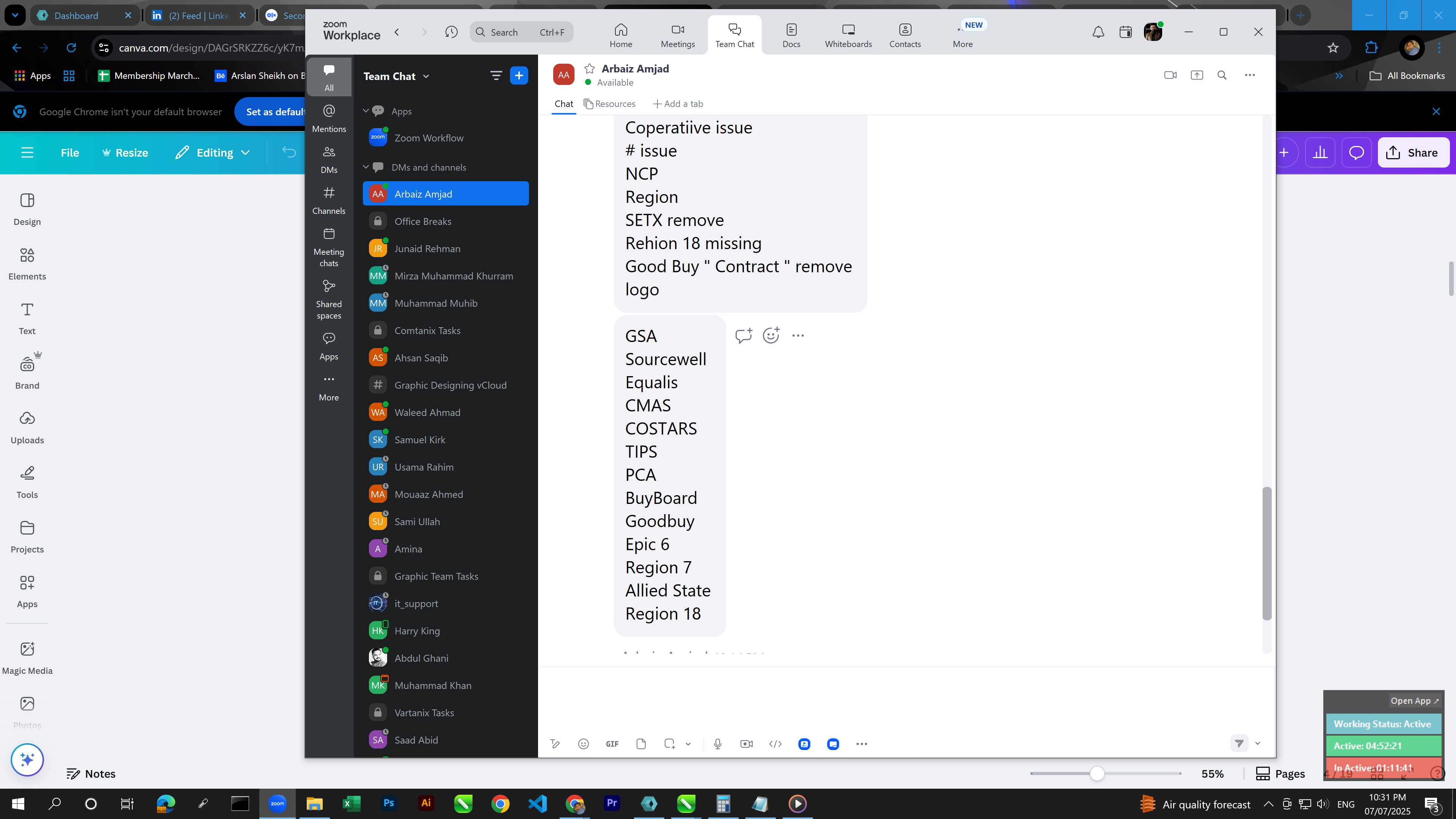Switch to Zoom Home tab
Image resolution: width=1456 pixels, height=819 pixels.
(x=621, y=35)
